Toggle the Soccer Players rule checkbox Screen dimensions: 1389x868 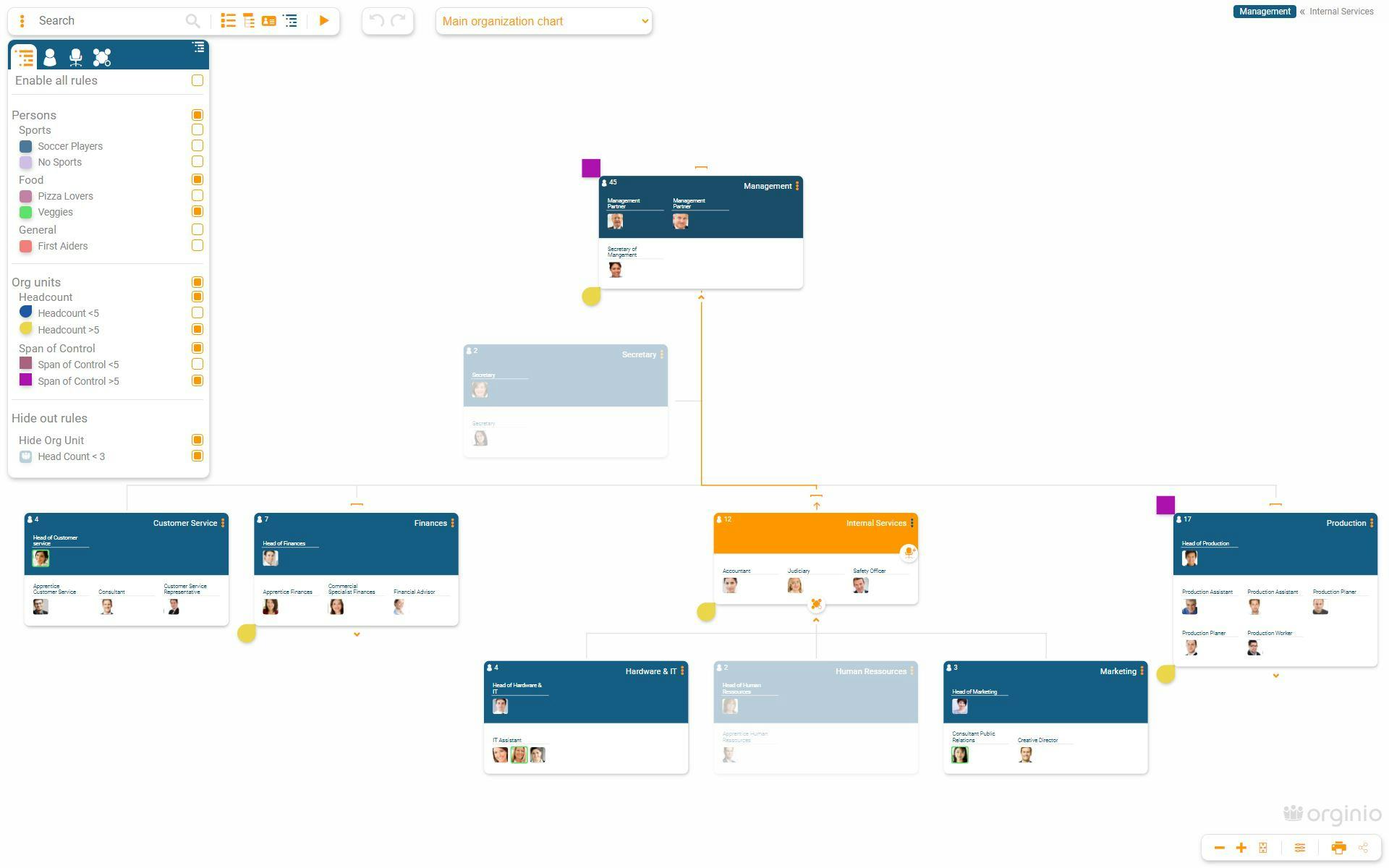(x=197, y=146)
